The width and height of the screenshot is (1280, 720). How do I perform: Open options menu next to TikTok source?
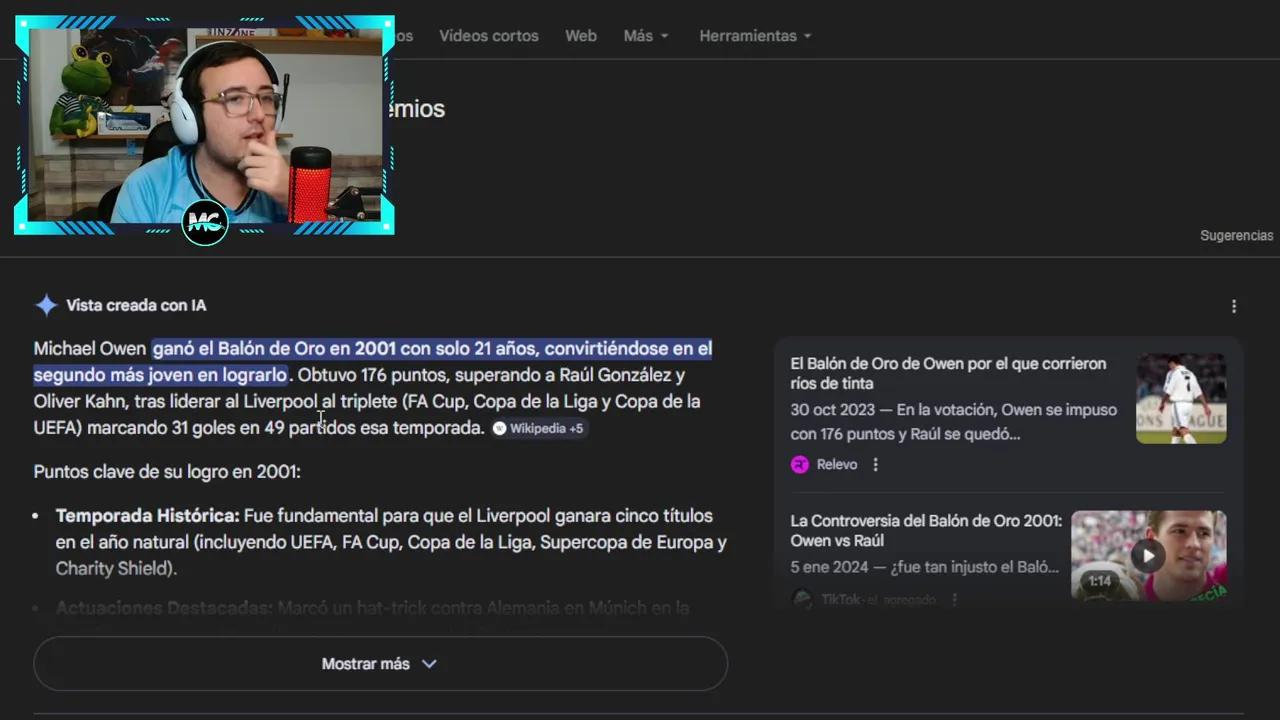(954, 599)
